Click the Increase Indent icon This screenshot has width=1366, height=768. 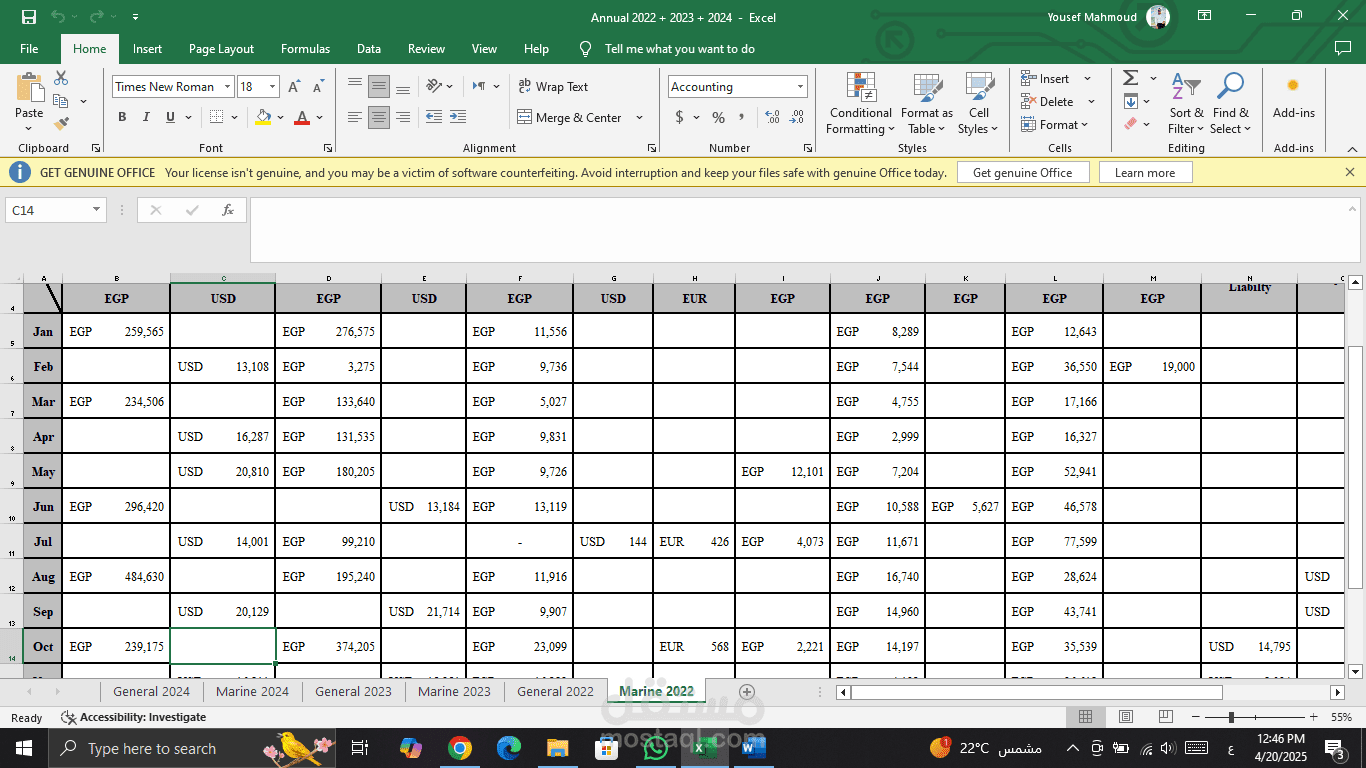click(x=457, y=117)
